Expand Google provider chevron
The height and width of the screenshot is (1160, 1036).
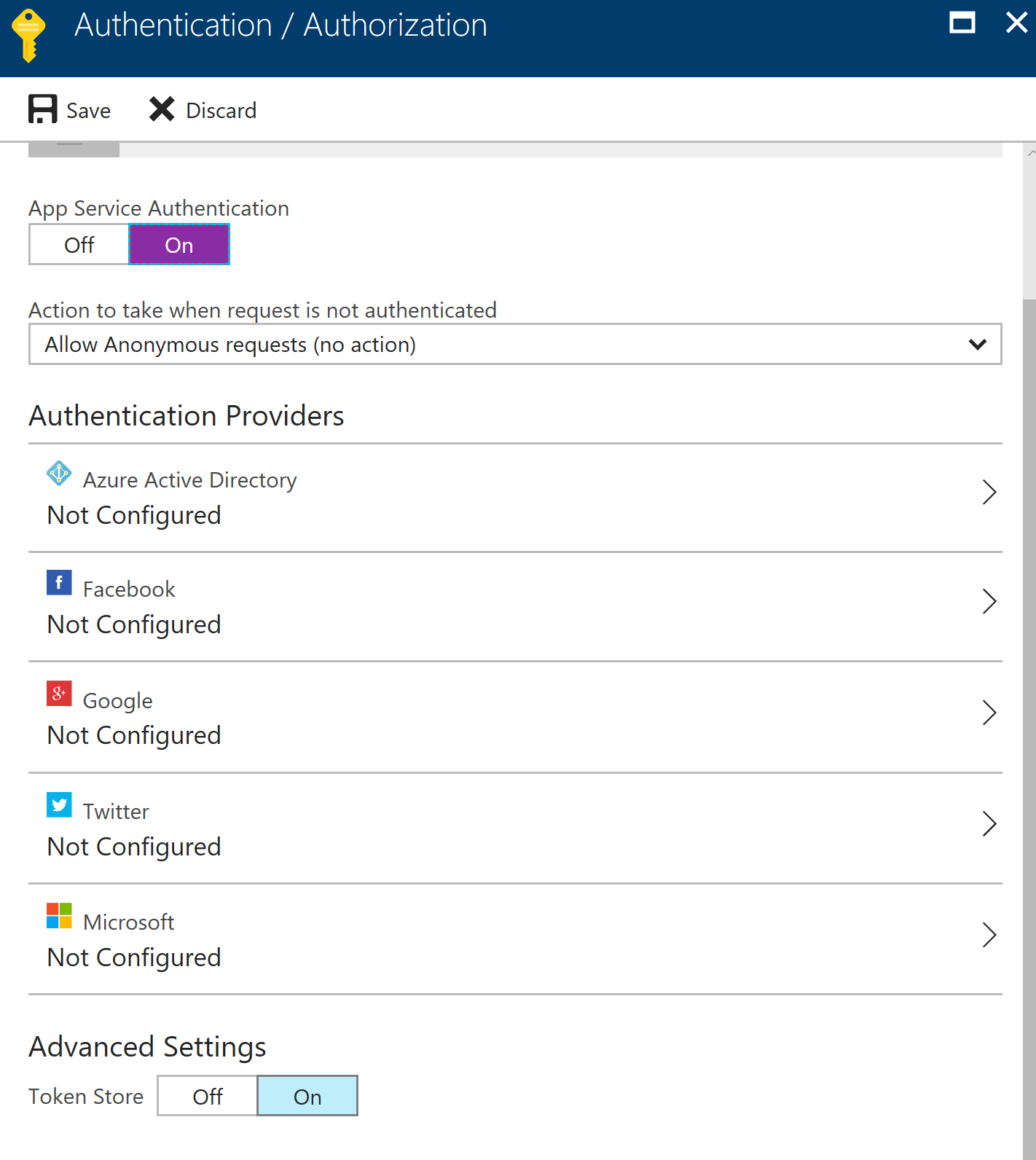(x=989, y=713)
